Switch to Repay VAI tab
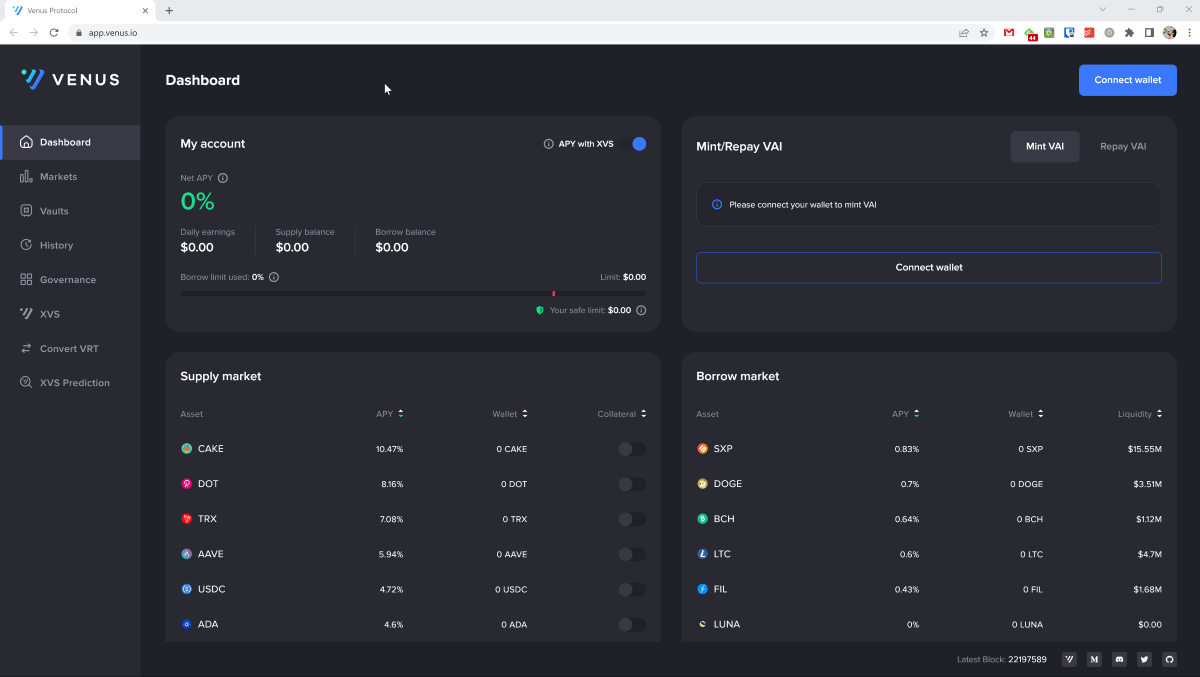This screenshot has width=1200, height=677. point(1123,146)
